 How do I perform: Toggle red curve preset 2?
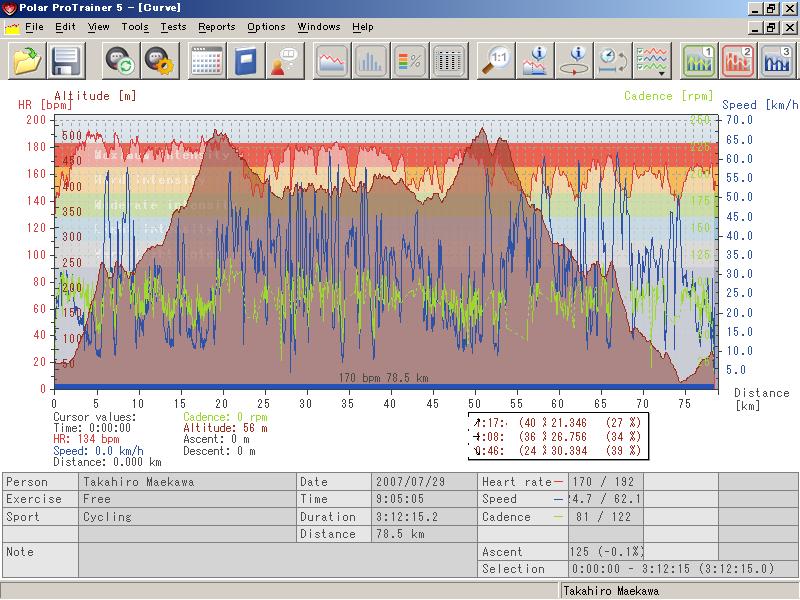[738, 61]
